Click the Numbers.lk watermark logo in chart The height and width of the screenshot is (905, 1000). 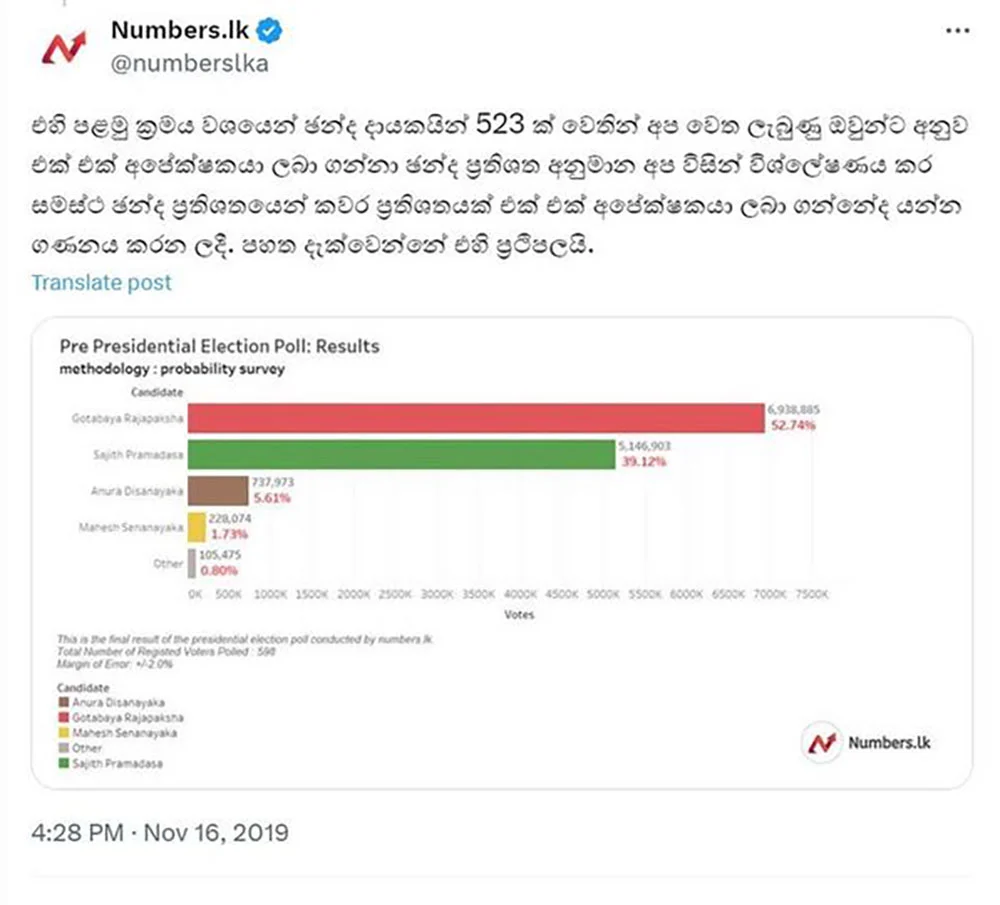click(x=867, y=742)
